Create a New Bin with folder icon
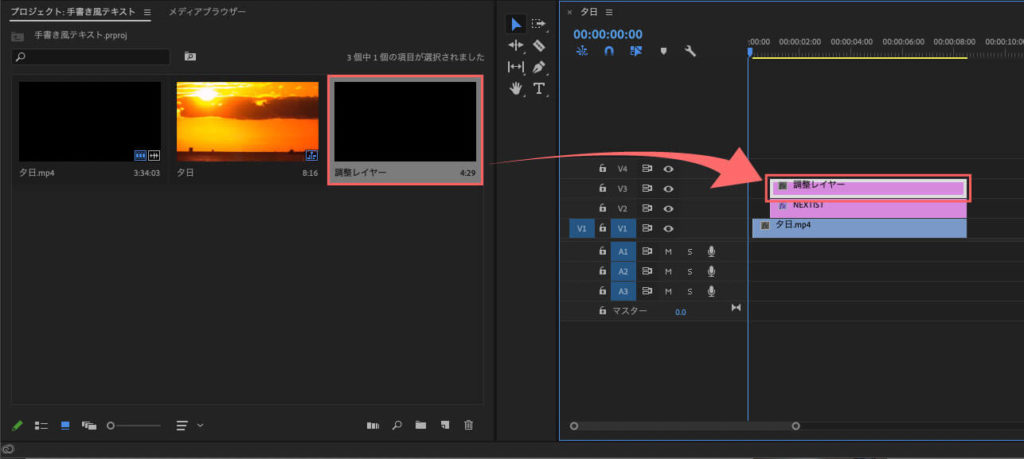This screenshot has height=459, width=1024. [421, 425]
